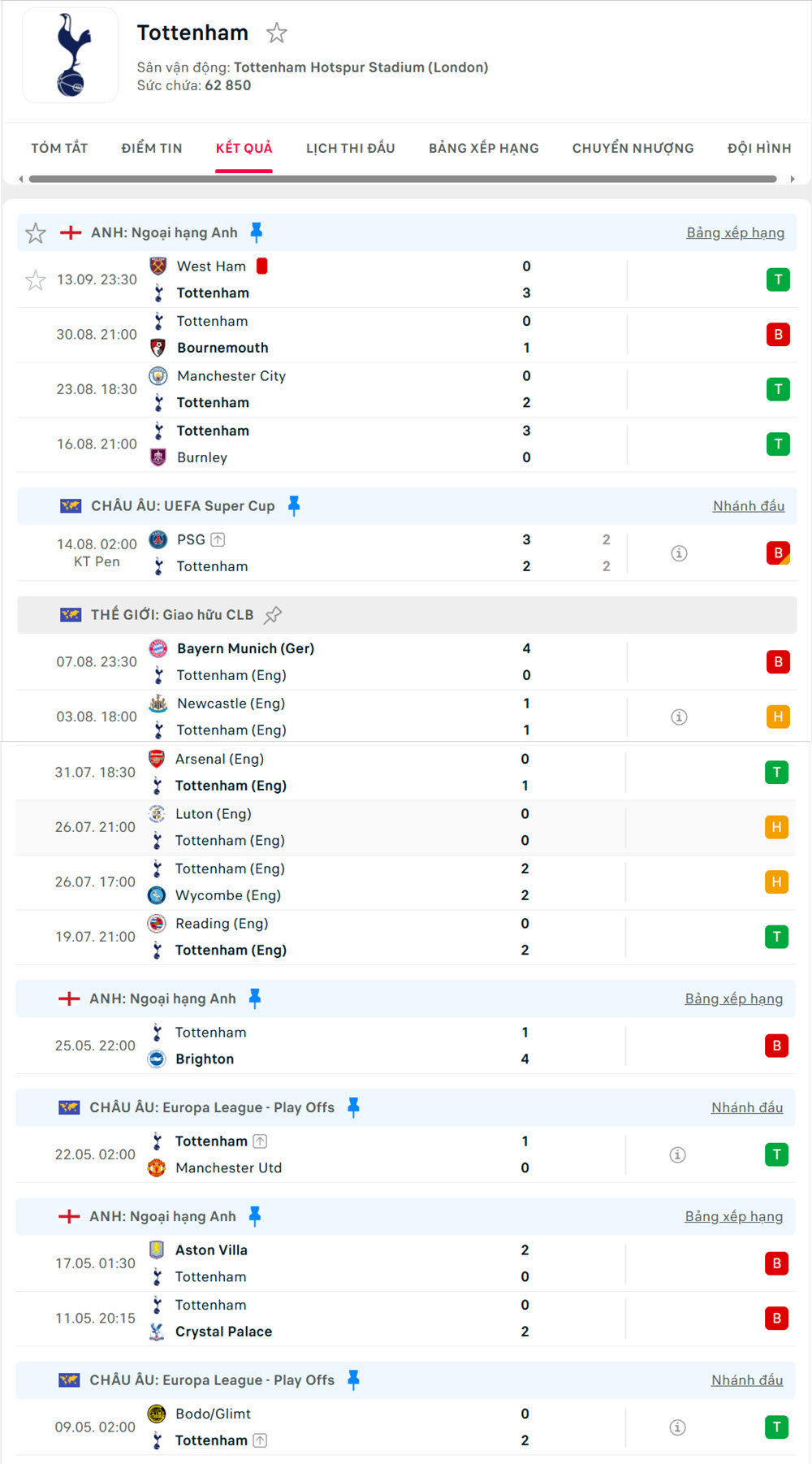The height and width of the screenshot is (1464, 812).
Task: Unpin the top Ngoại hạng Anh league header
Action: coord(257,233)
